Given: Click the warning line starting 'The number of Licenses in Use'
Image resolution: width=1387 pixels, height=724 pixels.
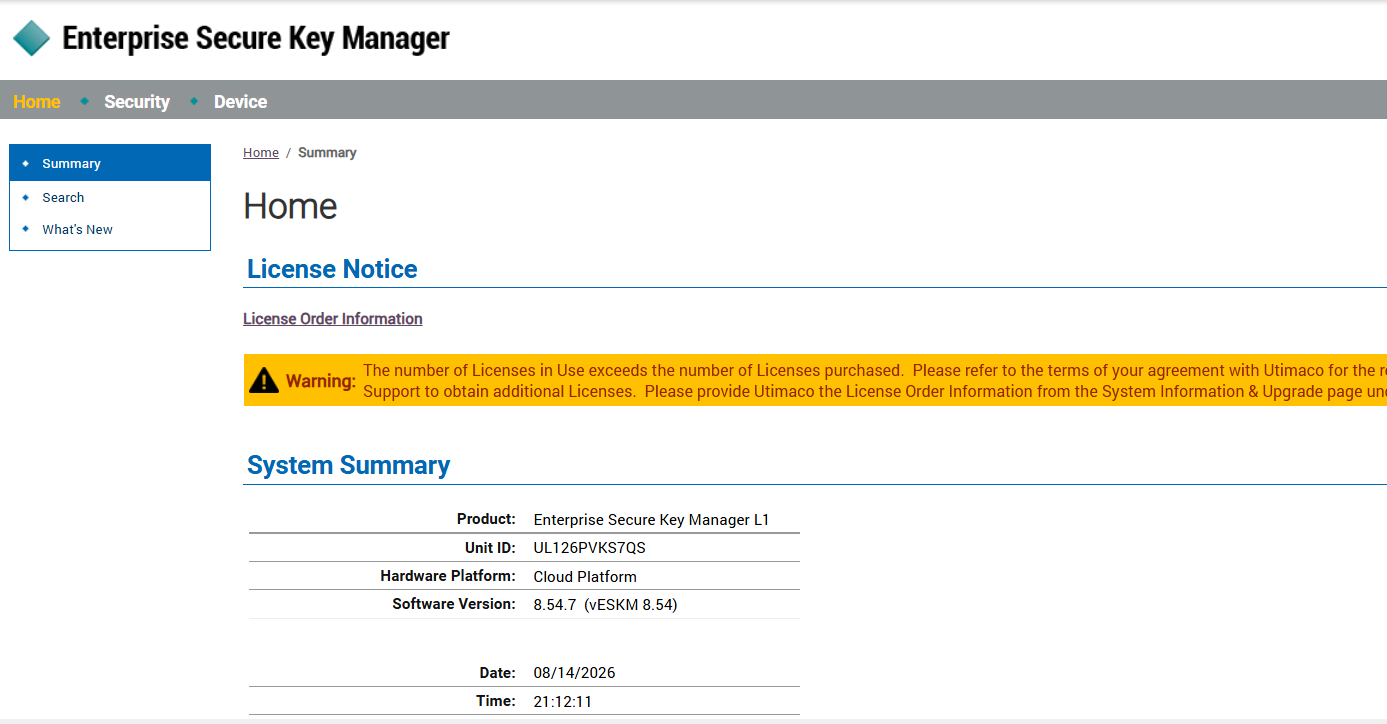Looking at the screenshot, I should 875,371.
